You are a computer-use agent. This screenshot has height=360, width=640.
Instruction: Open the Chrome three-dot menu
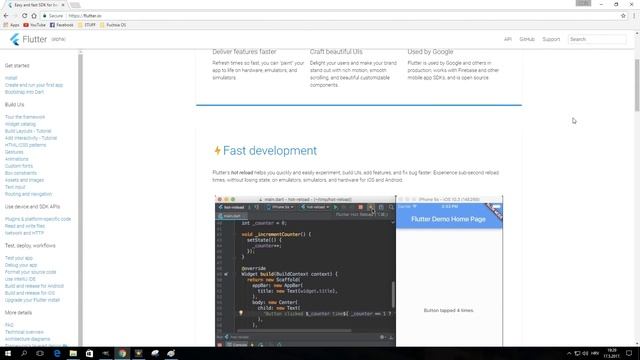click(x=634, y=16)
